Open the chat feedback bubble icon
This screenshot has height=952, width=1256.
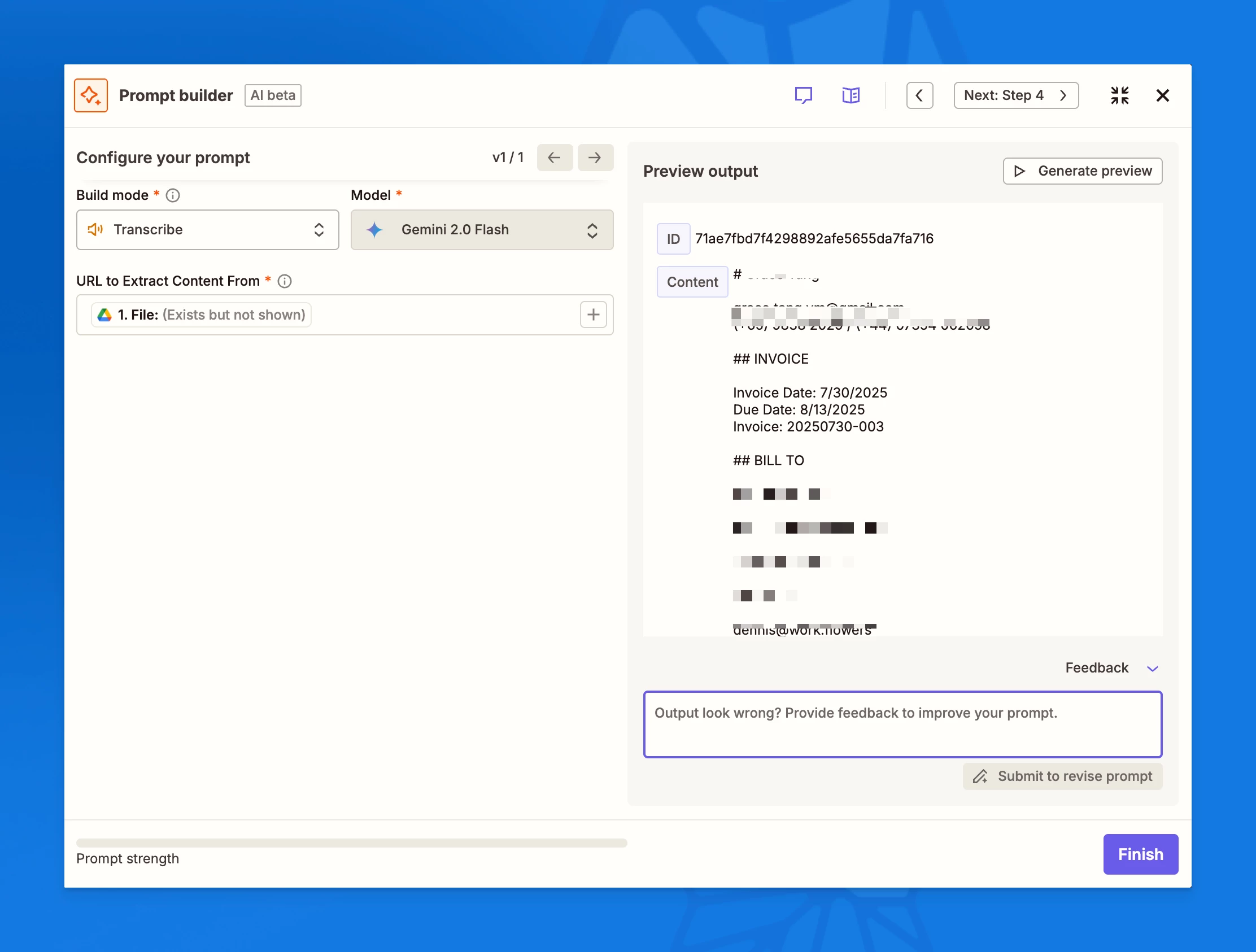[x=803, y=95]
